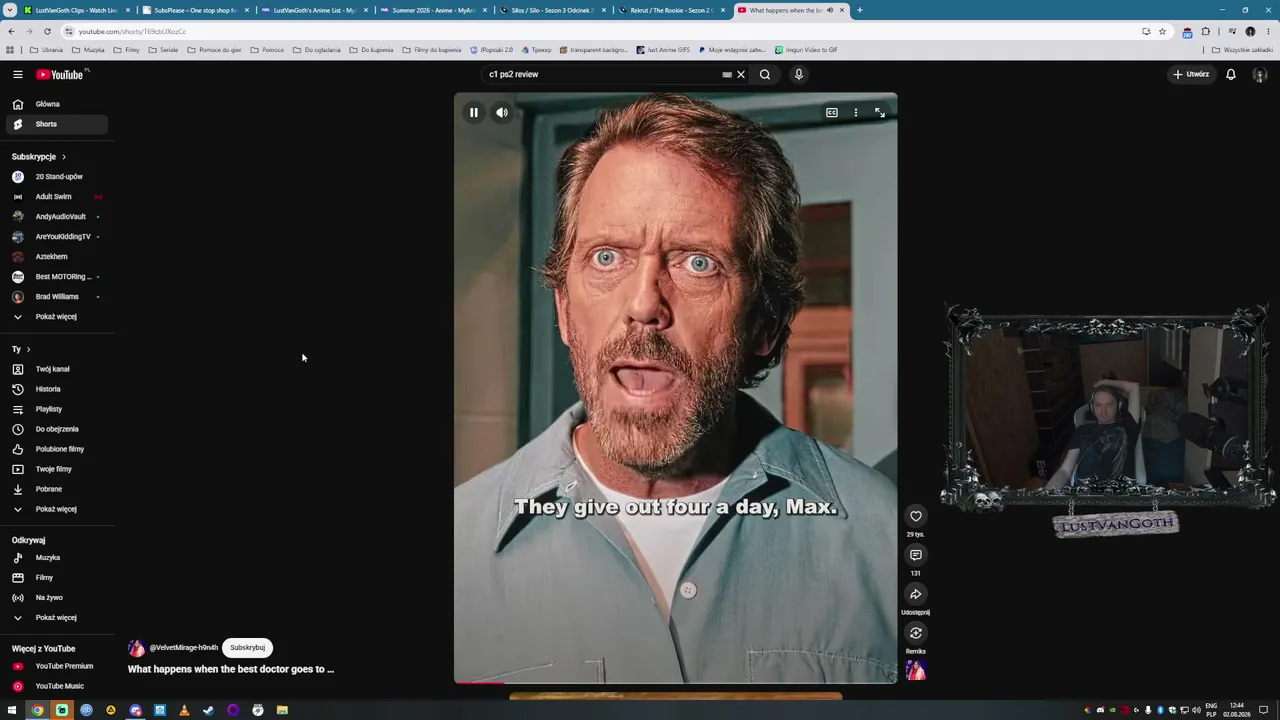Like the Short with heart button
1280x720 pixels.
pyautogui.click(x=915, y=516)
